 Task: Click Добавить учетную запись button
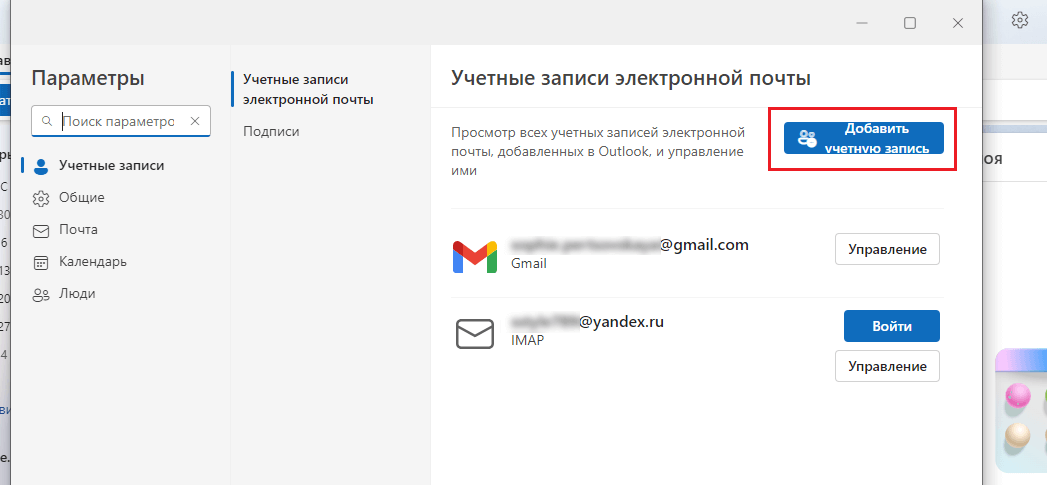863,138
